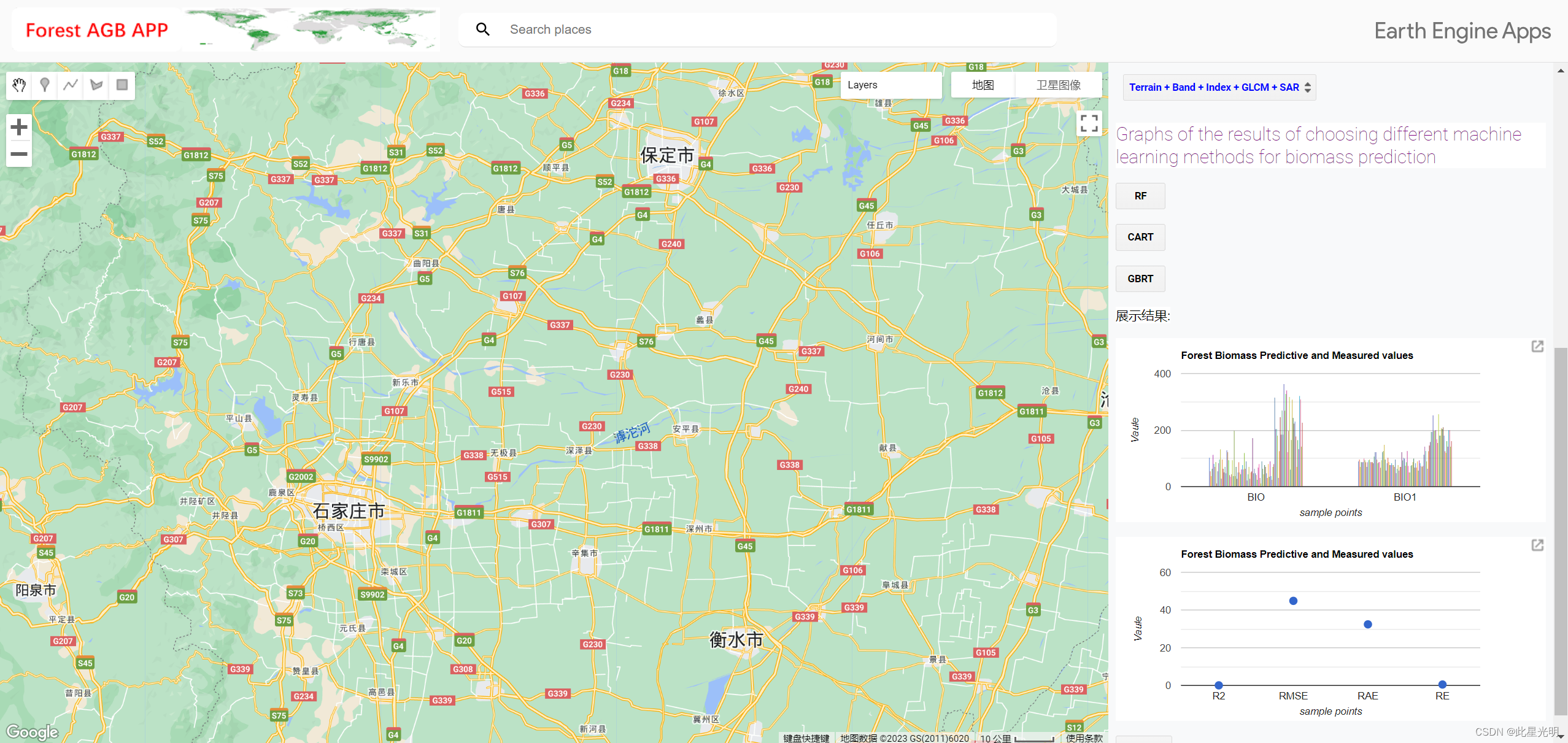Zoom out the map view

pyautogui.click(x=19, y=153)
